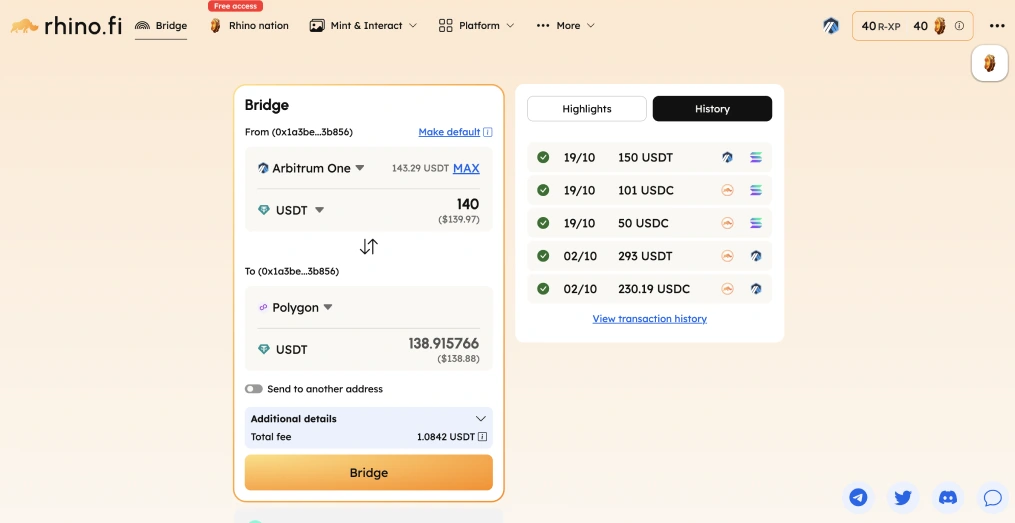Open the three-dot options menu

[997, 26]
